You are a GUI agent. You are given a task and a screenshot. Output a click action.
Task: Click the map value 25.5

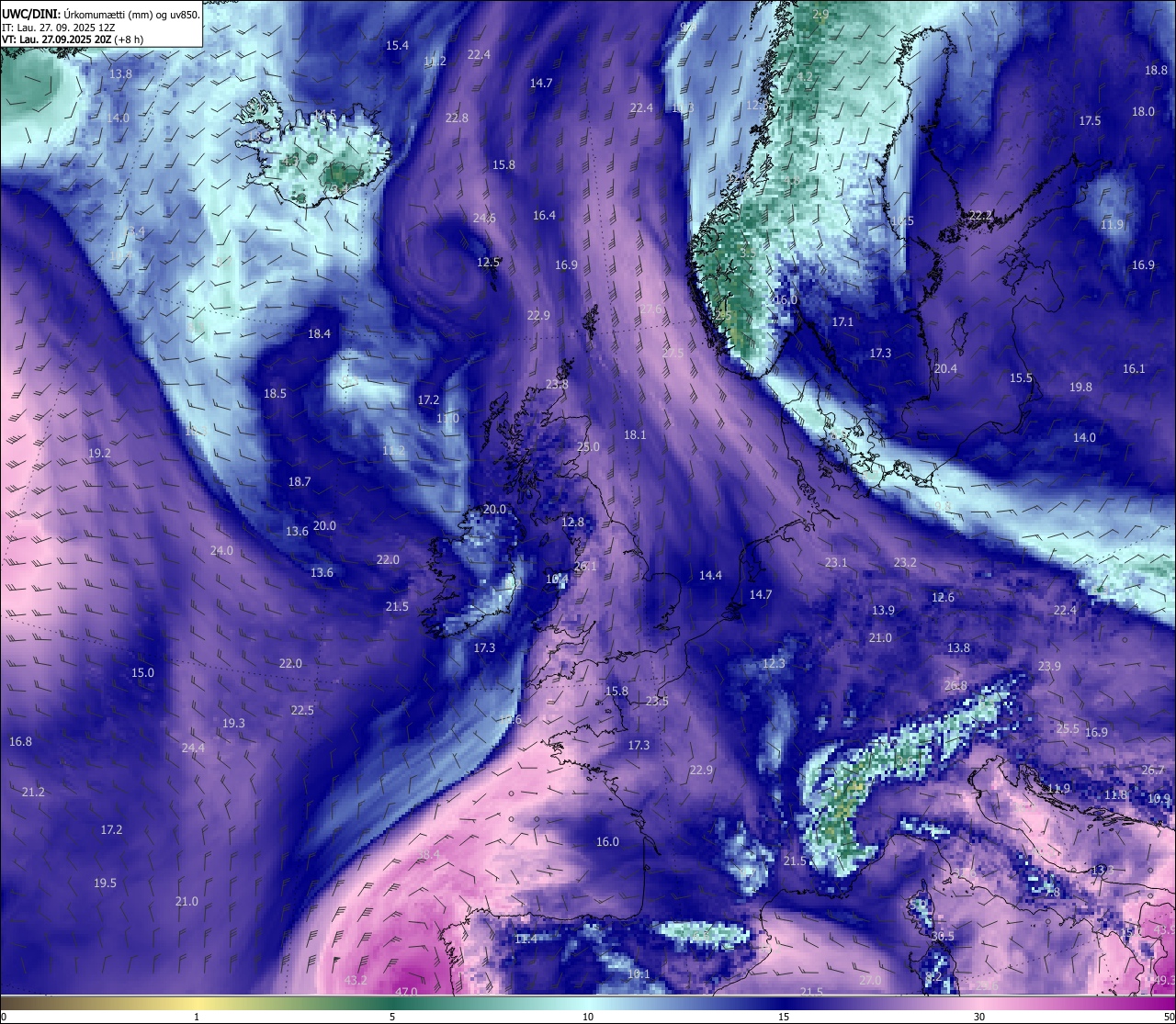click(1068, 728)
